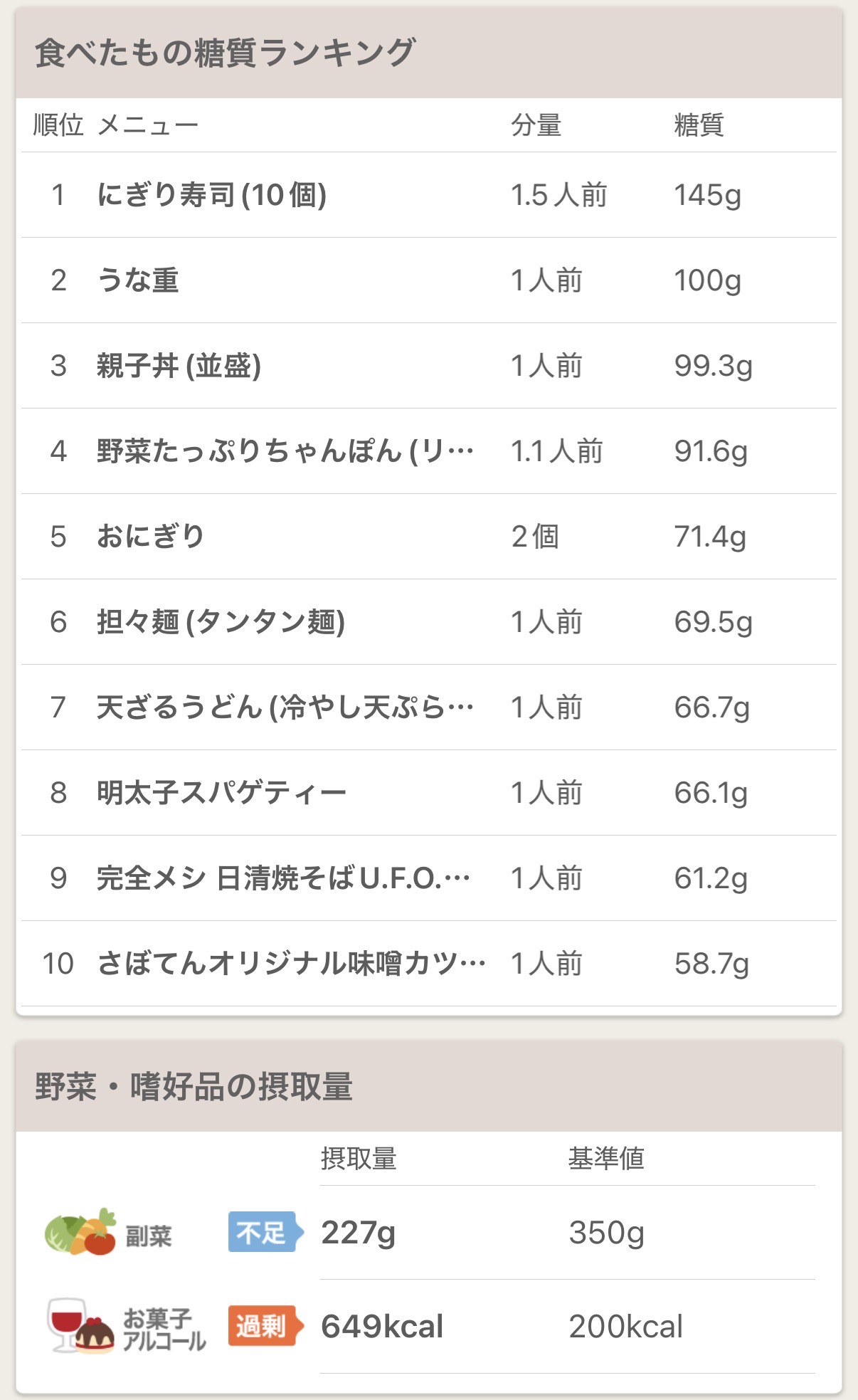The height and width of the screenshot is (1400, 858).
Task: Expand truncated 野菜たっぷりちゃんぽん item name
Action: [285, 451]
